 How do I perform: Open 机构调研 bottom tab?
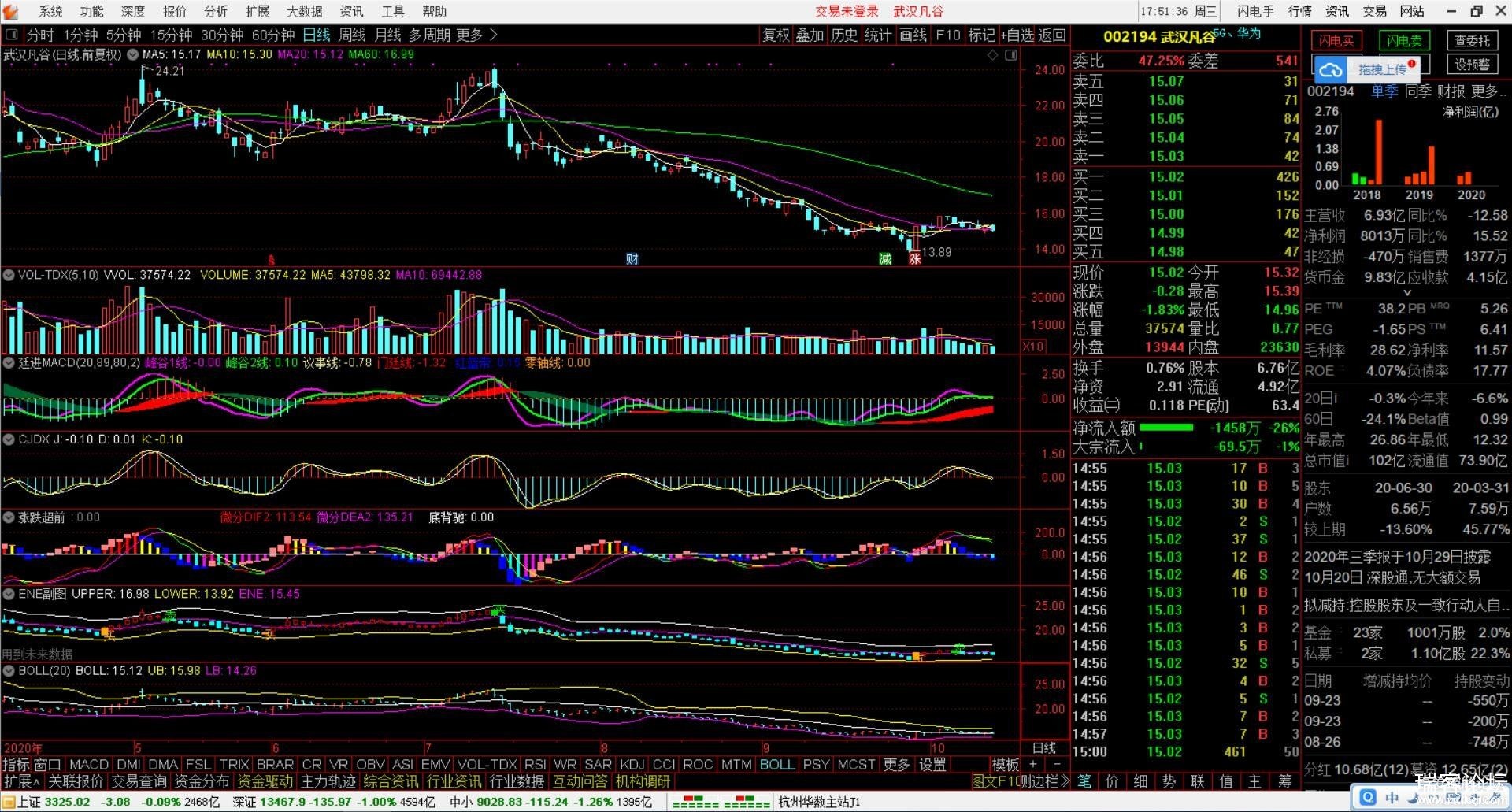[x=643, y=781]
